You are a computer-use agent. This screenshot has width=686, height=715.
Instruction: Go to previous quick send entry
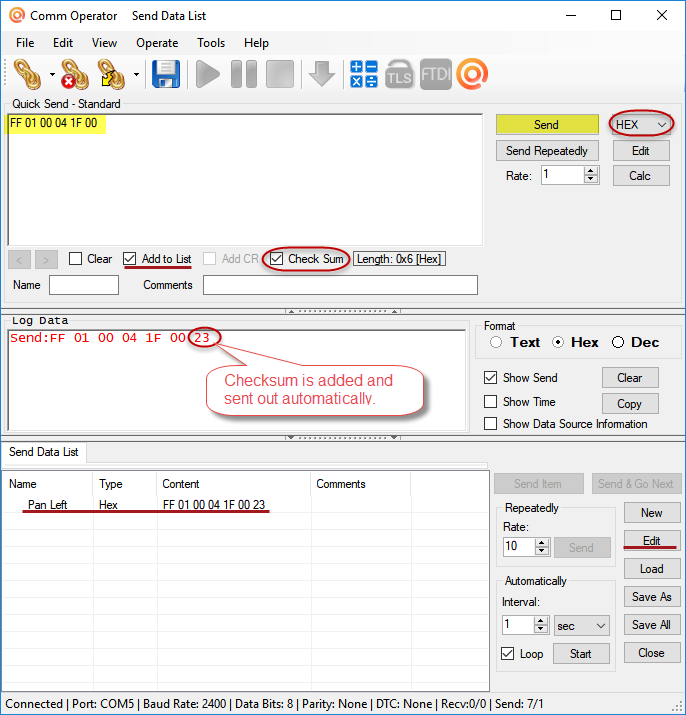click(x=19, y=259)
